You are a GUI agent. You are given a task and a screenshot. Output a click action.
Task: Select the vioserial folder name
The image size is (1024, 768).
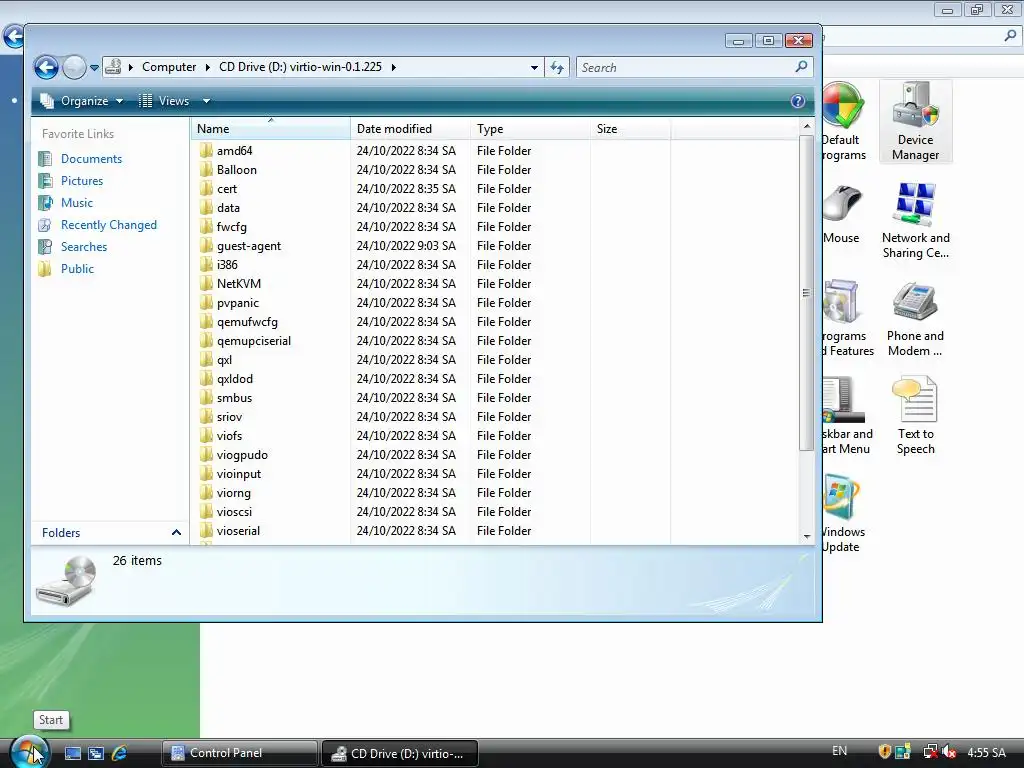[238, 530]
